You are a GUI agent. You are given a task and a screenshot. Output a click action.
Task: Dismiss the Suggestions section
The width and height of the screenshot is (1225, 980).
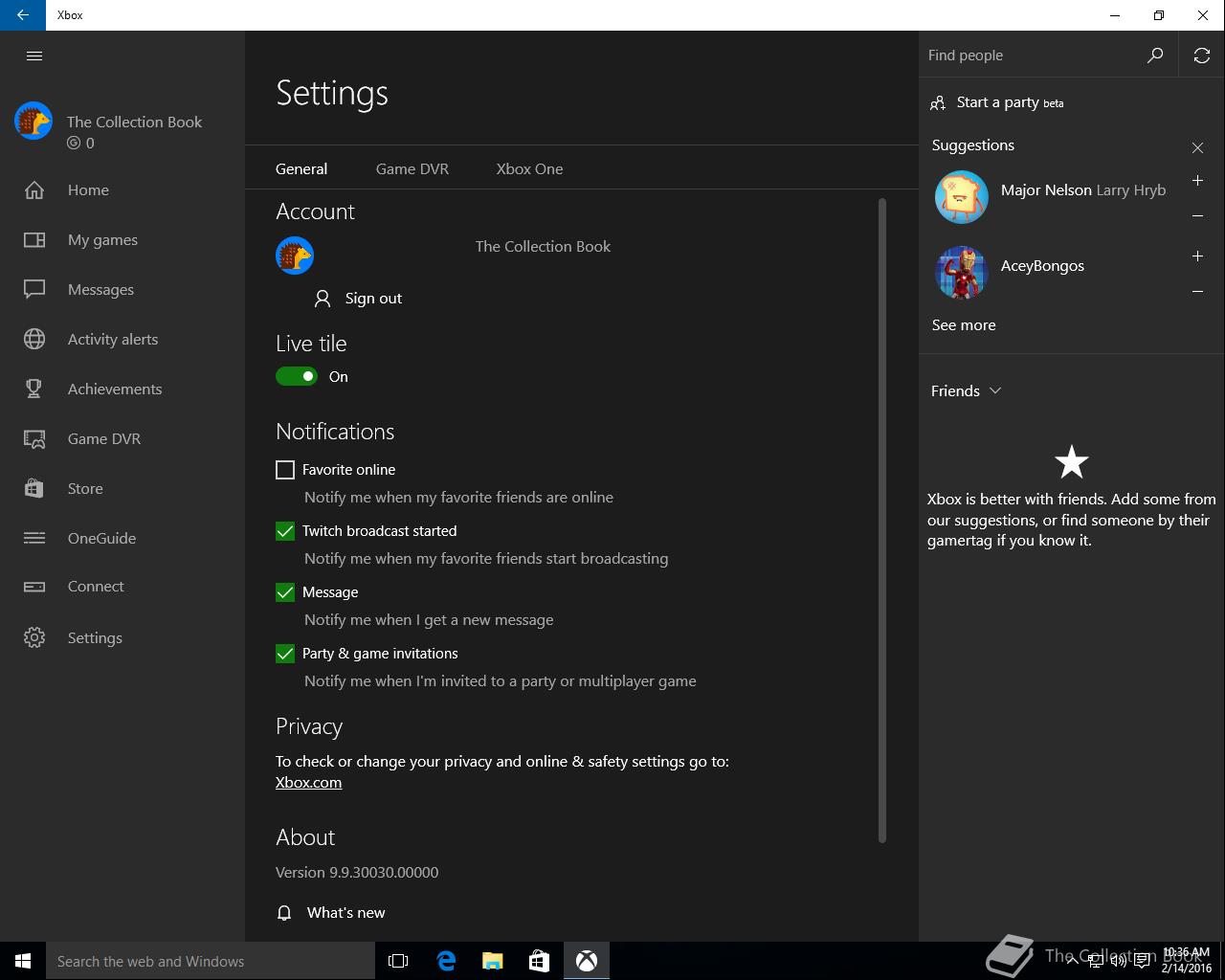point(1197,147)
